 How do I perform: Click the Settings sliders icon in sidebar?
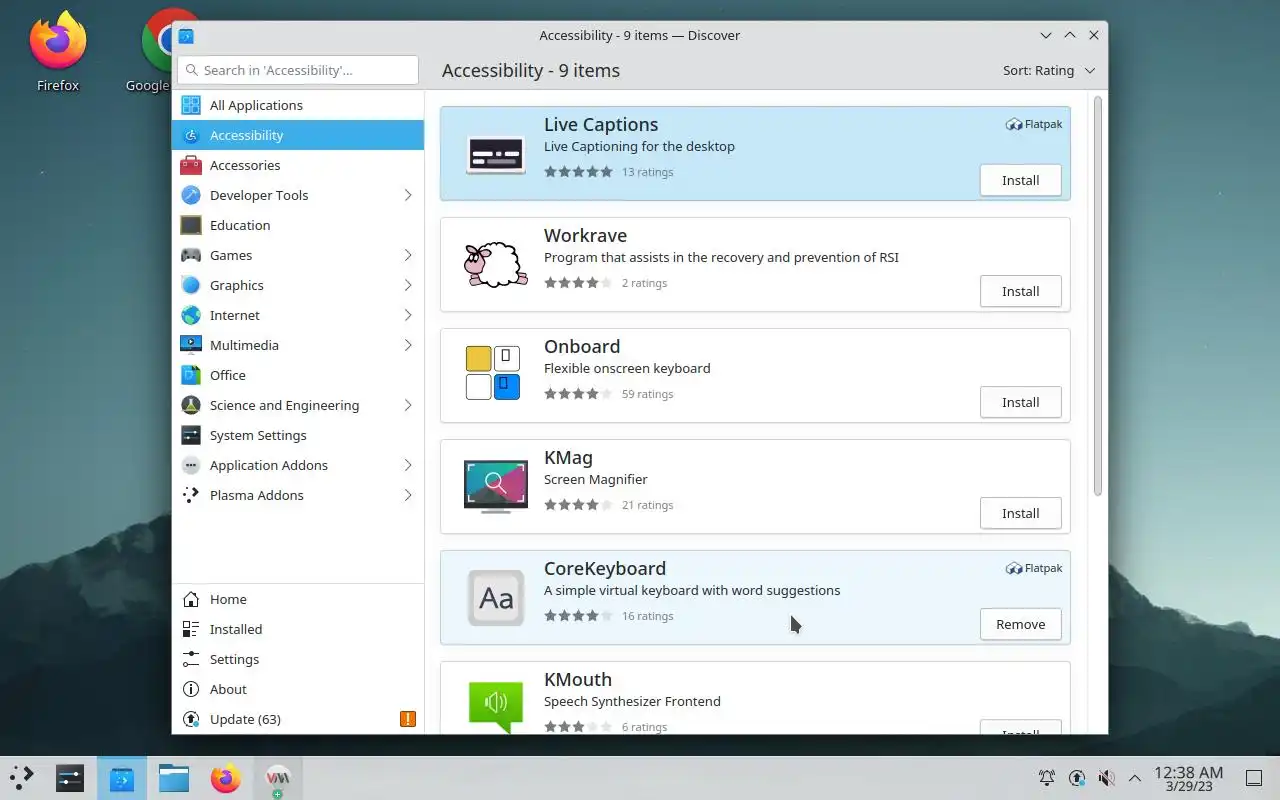click(191, 659)
